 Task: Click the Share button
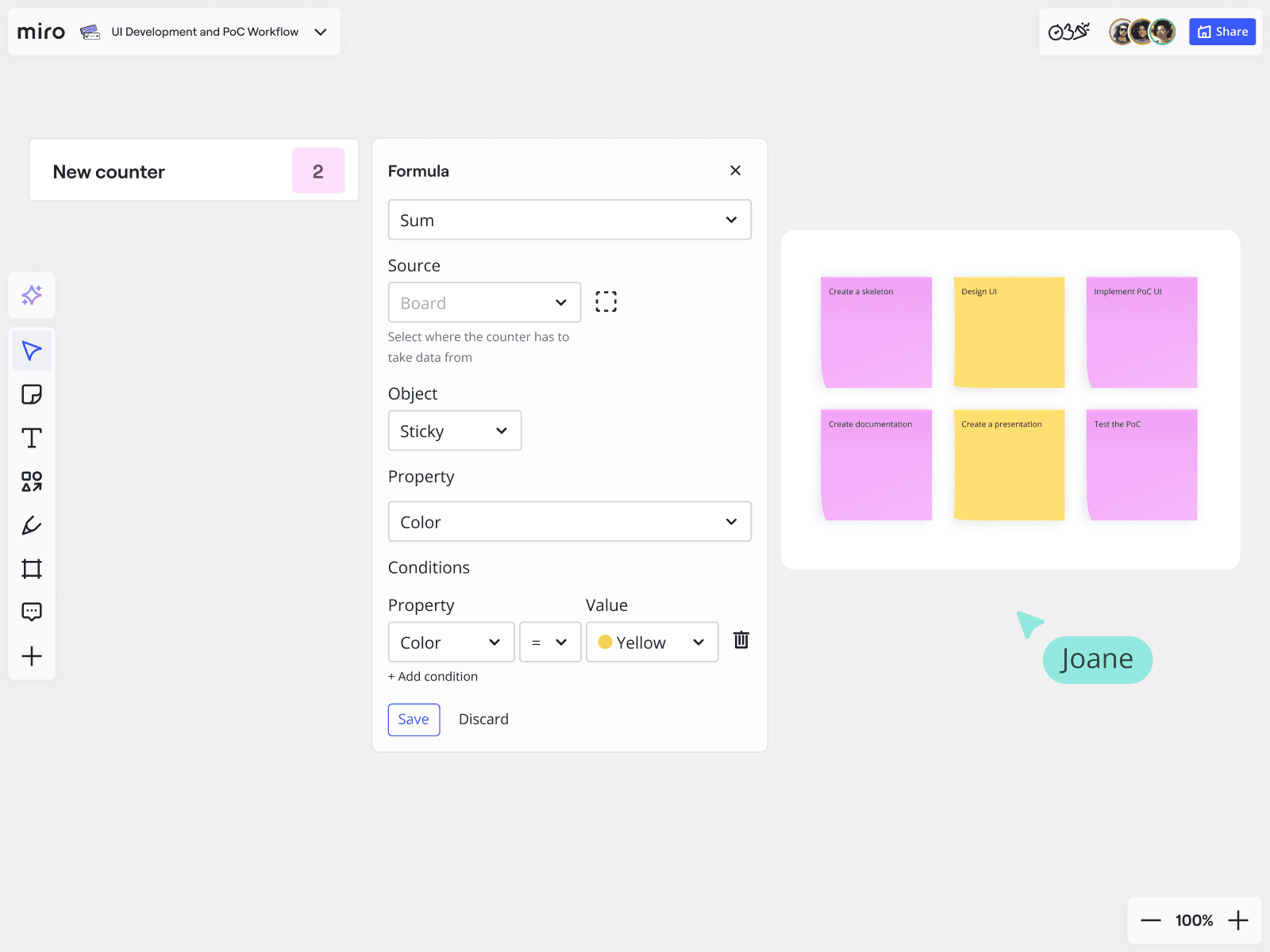(1222, 32)
